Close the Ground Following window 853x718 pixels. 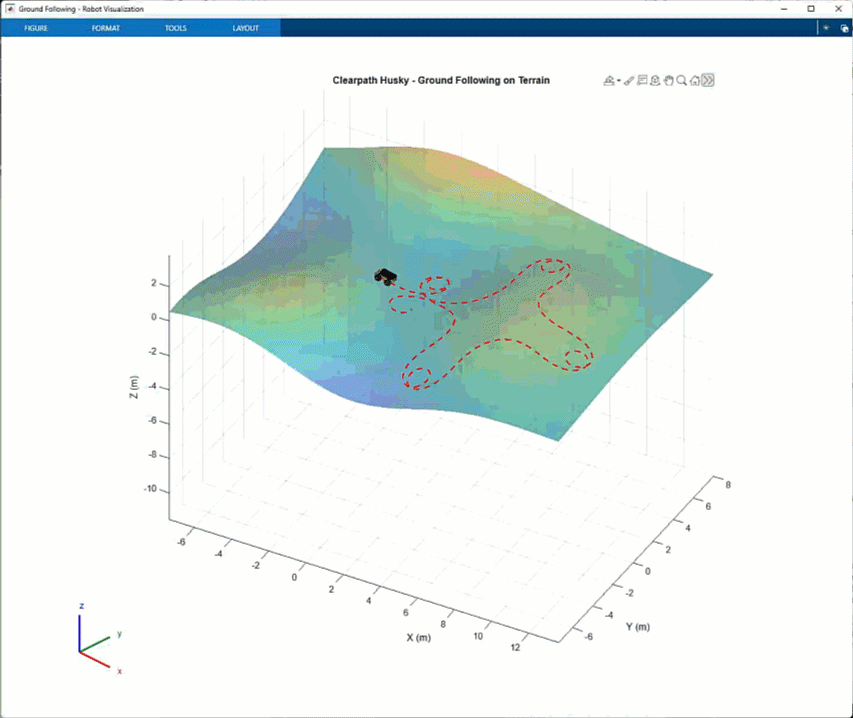click(838, 9)
